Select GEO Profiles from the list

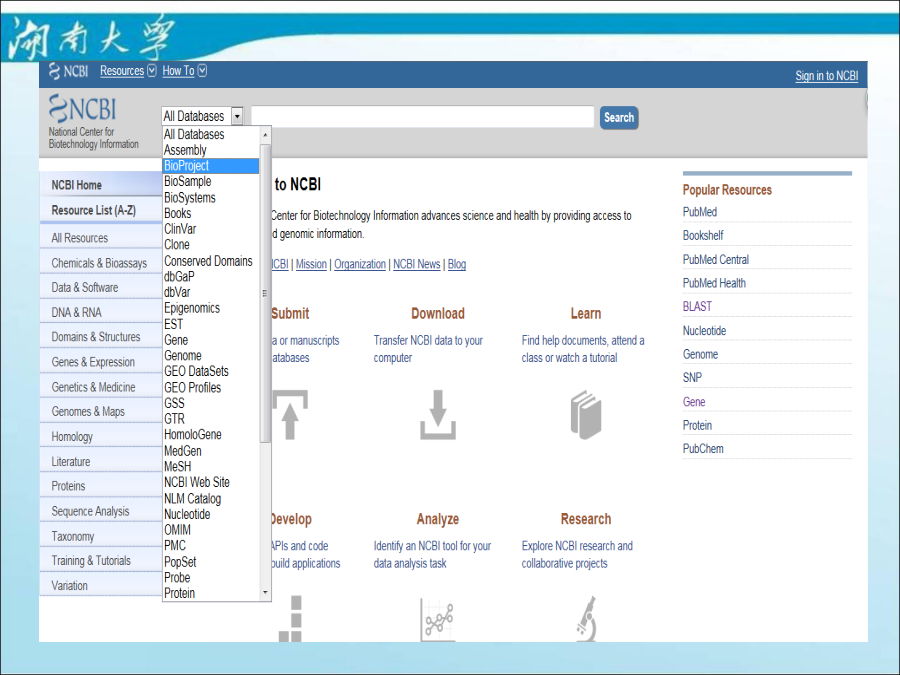[x=211, y=387]
